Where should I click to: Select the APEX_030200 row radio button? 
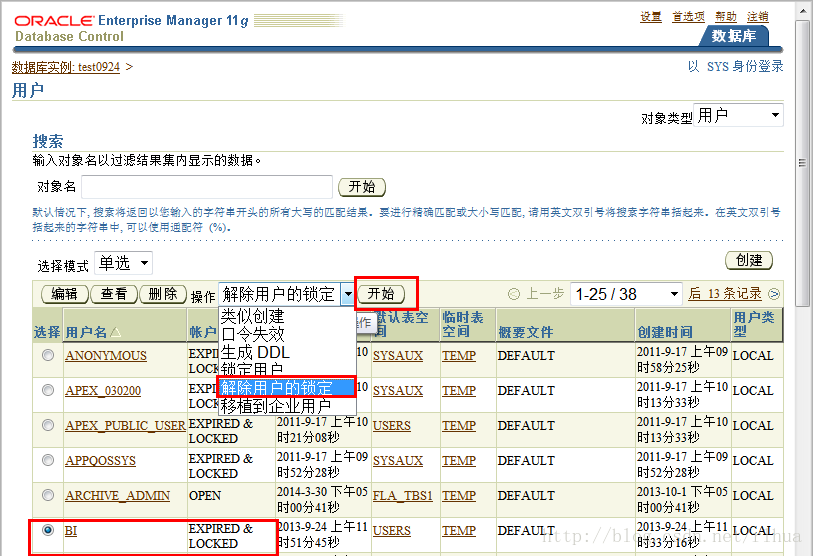click(x=48, y=390)
